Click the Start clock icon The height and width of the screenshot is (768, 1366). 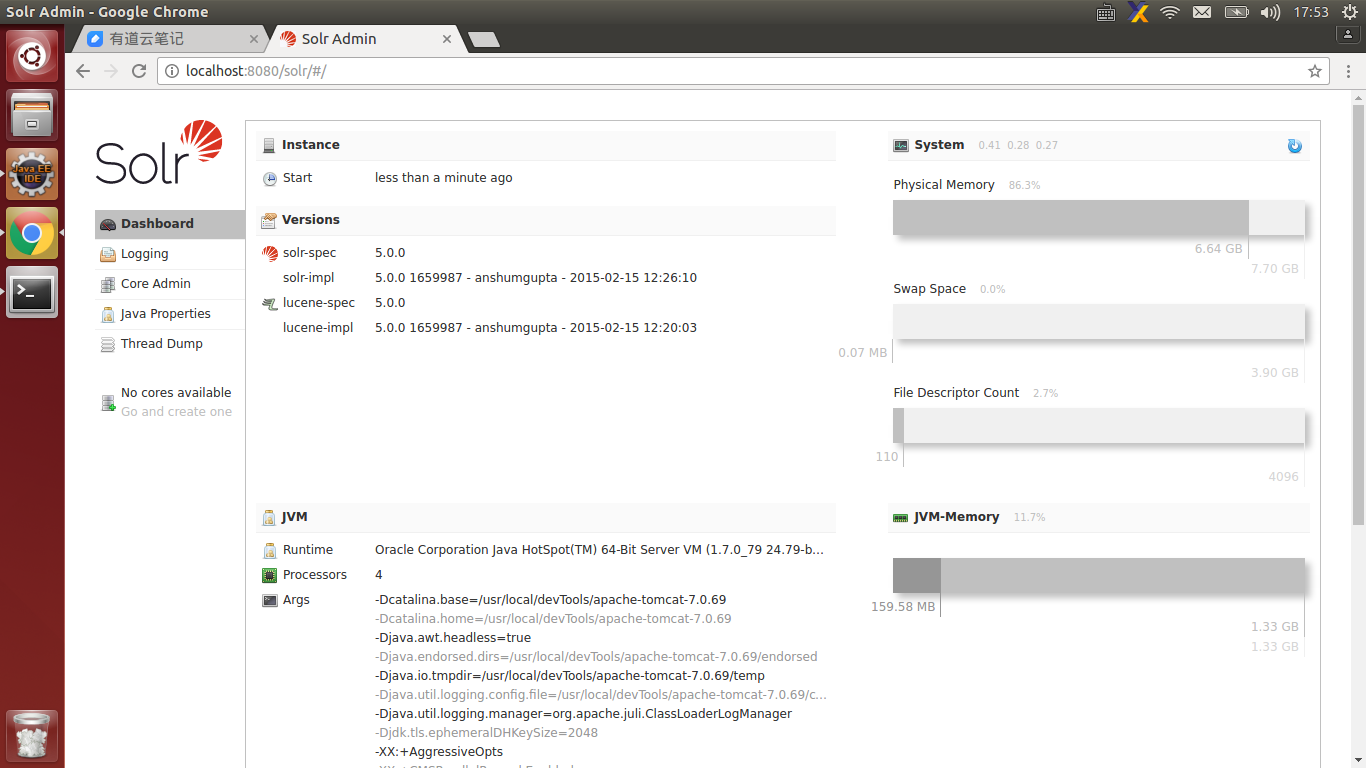[270, 179]
